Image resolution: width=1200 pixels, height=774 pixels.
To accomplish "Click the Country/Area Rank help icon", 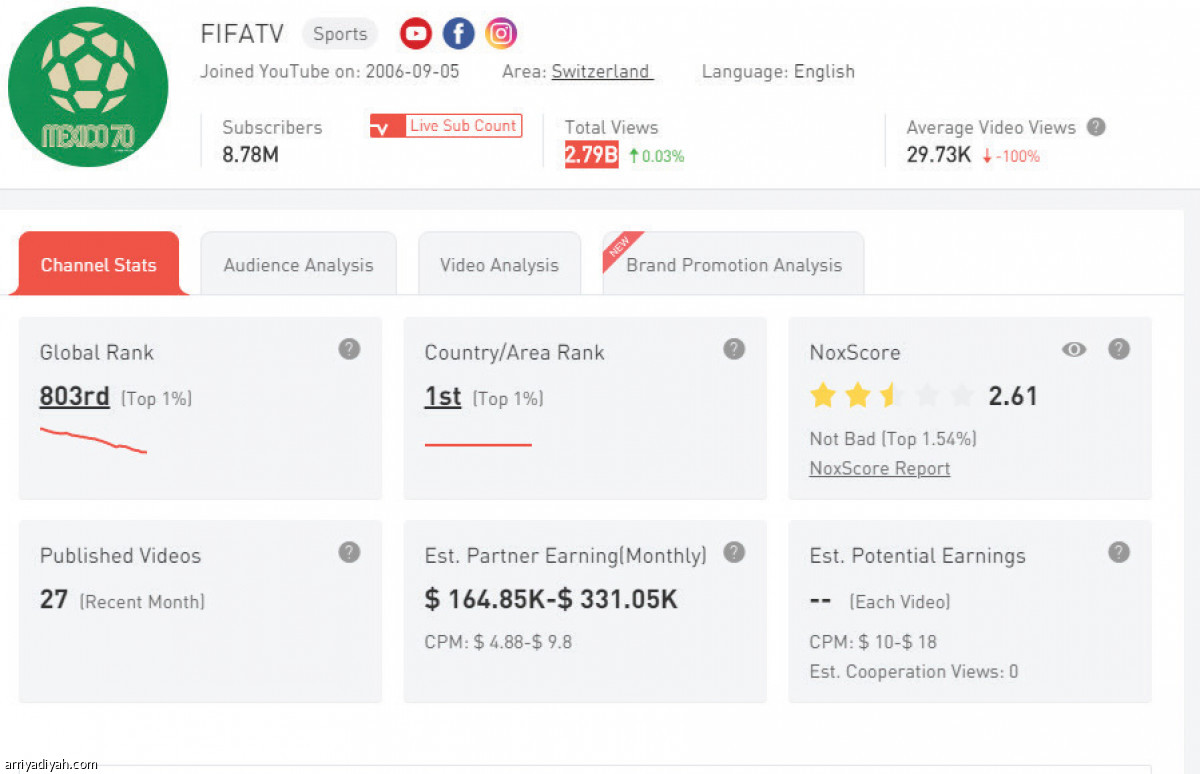I will click(x=734, y=349).
